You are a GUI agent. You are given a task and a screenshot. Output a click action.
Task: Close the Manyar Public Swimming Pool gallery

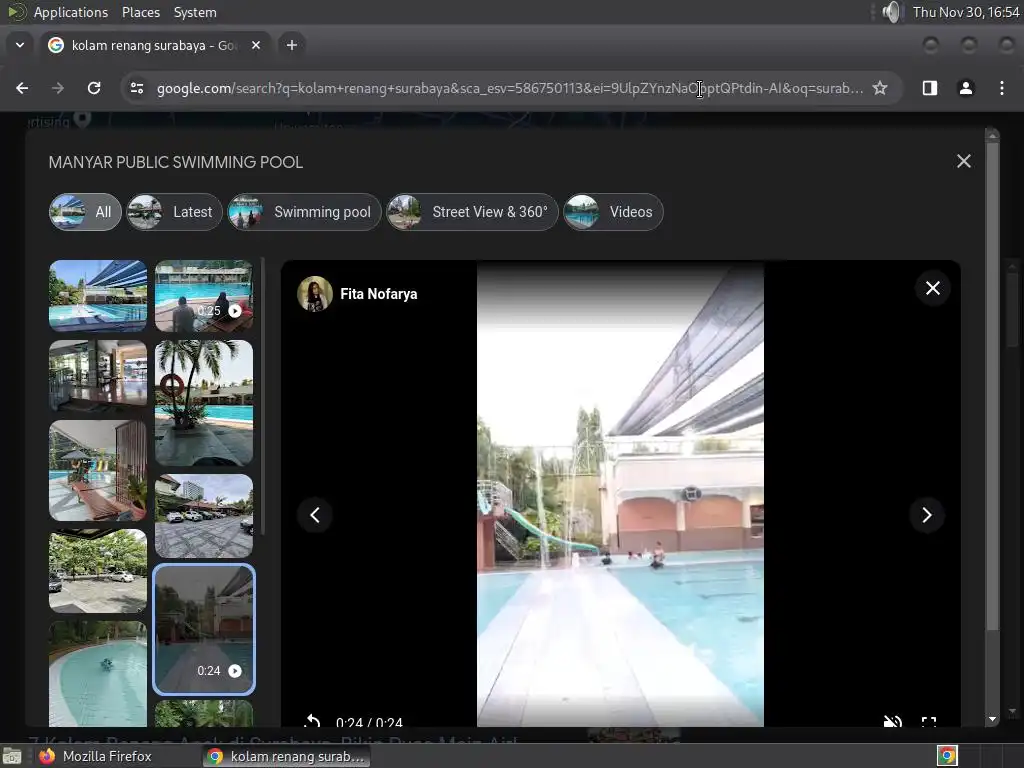click(x=963, y=161)
